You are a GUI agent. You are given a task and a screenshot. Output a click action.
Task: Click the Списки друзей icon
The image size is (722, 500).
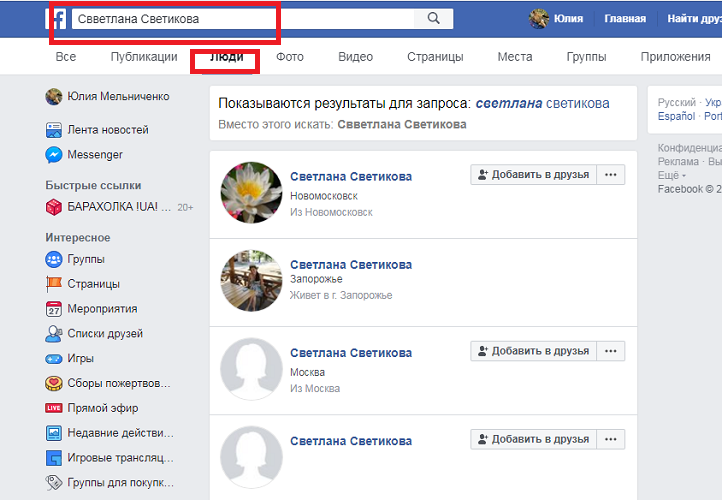click(54, 334)
